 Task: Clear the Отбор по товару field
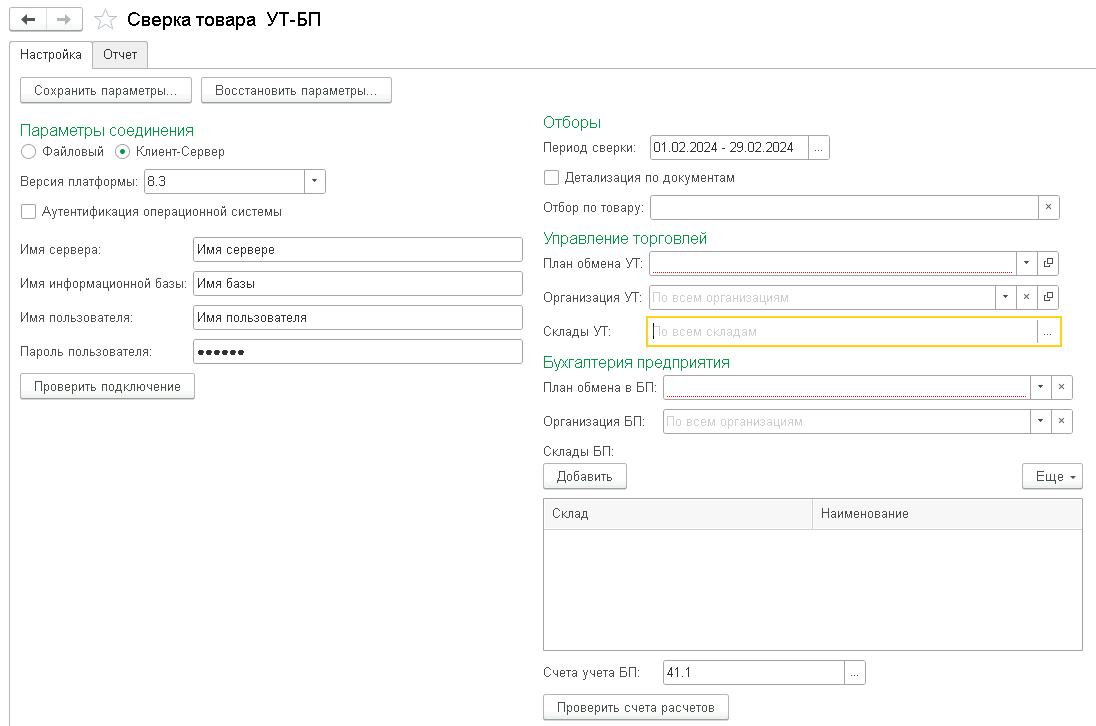[1048, 207]
